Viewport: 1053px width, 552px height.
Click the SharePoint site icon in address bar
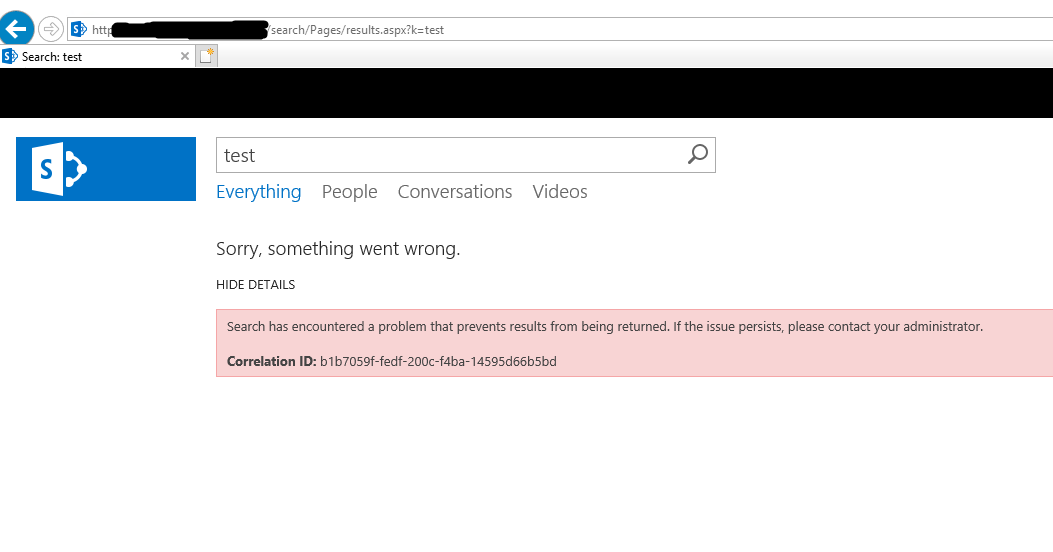pyautogui.click(x=80, y=29)
